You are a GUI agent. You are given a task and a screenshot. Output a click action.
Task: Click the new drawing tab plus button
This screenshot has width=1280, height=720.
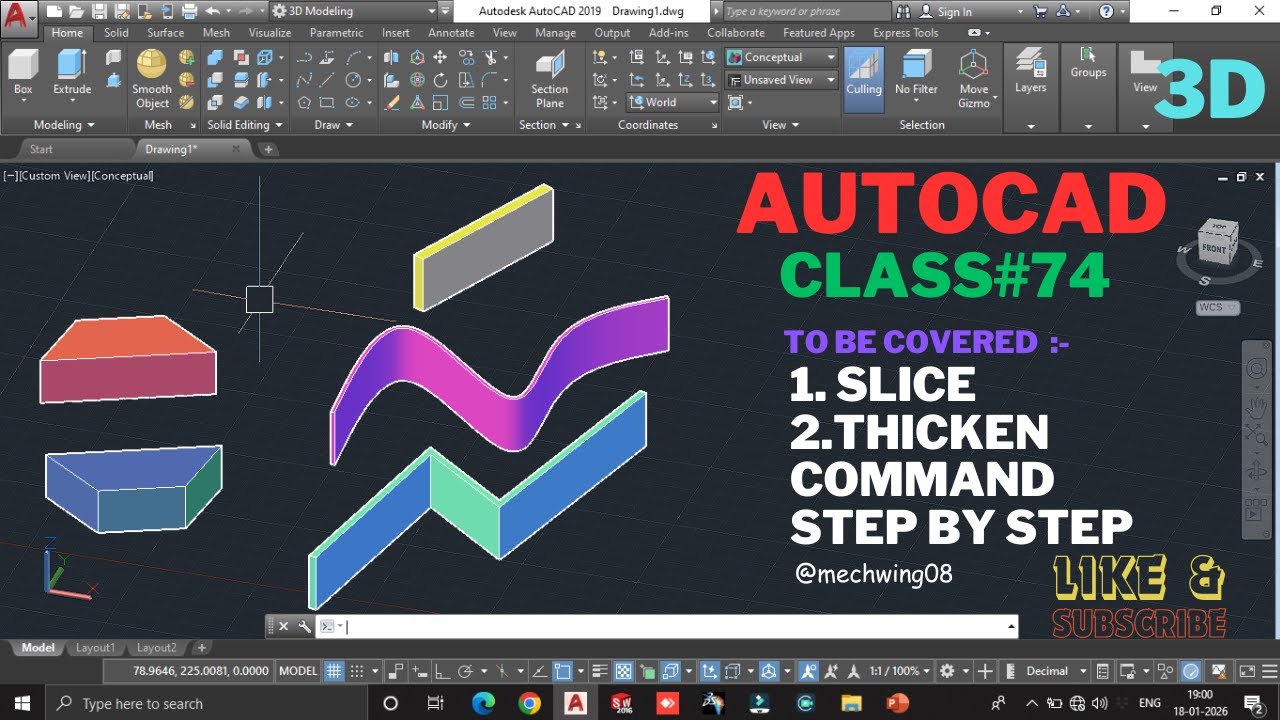(267, 149)
